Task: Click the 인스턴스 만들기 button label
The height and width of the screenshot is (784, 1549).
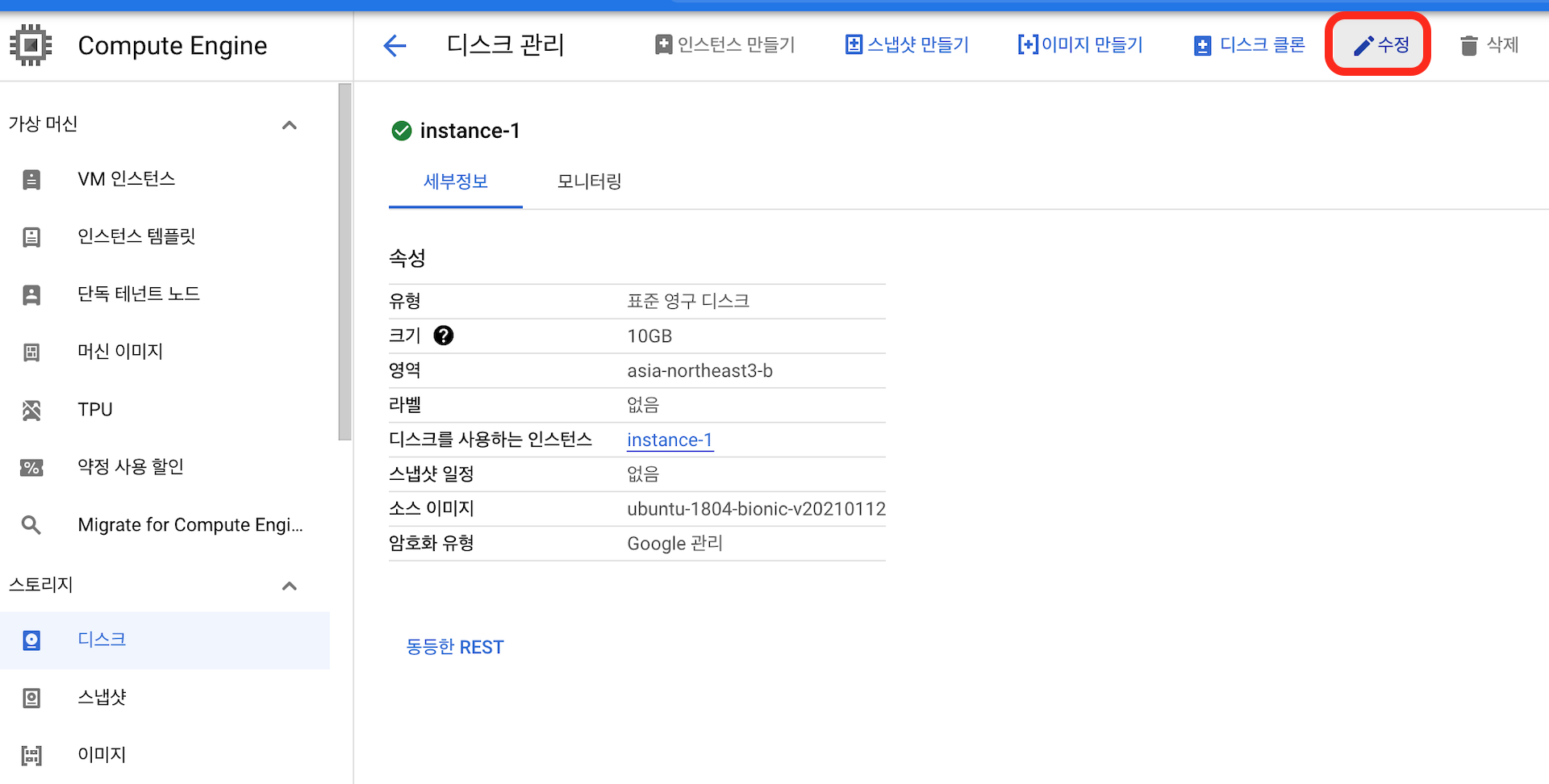Action: tap(737, 45)
